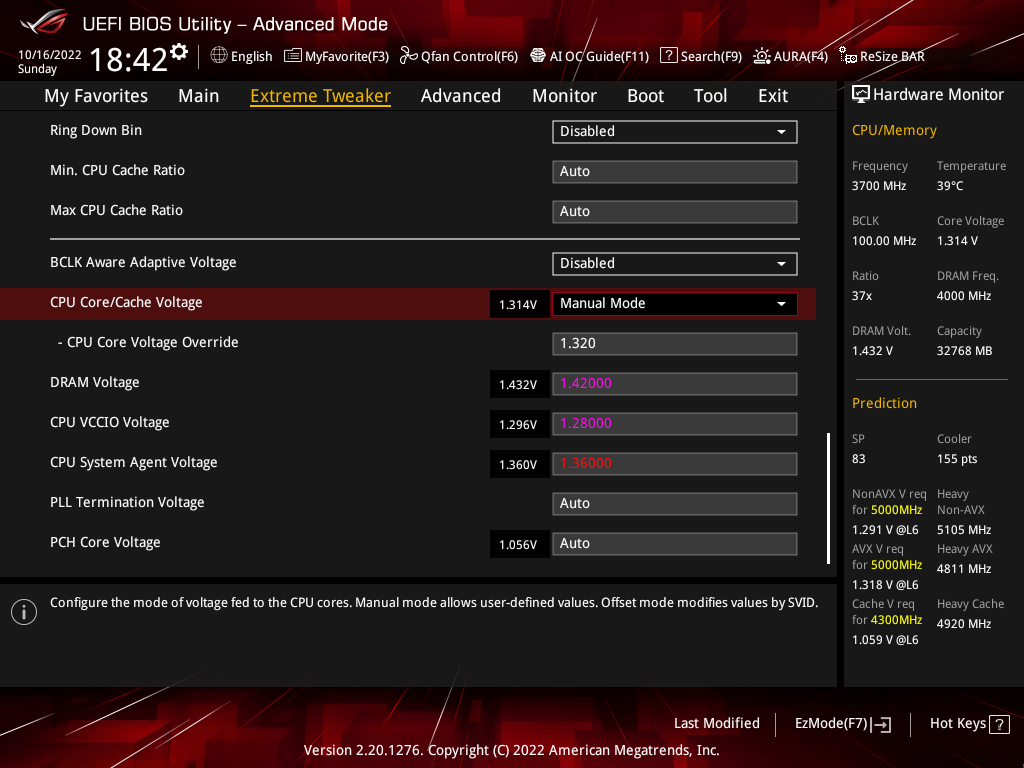1024x768 pixels.
Task: Click the vertical scrollbar of settings list
Action: 828,498
